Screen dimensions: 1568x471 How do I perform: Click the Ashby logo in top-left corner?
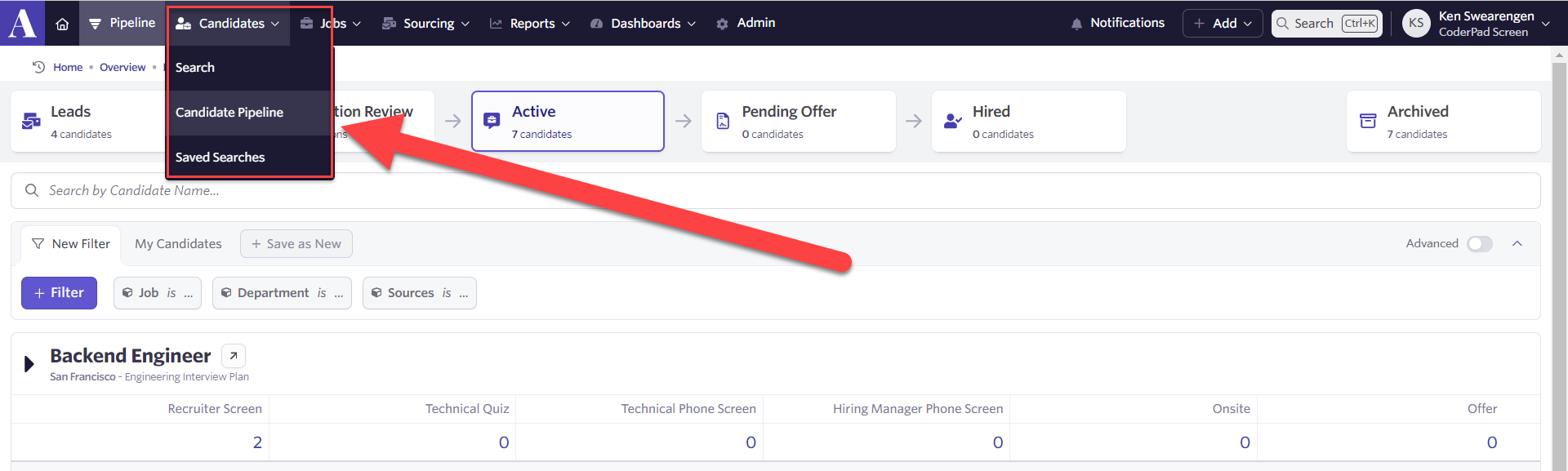point(22,23)
